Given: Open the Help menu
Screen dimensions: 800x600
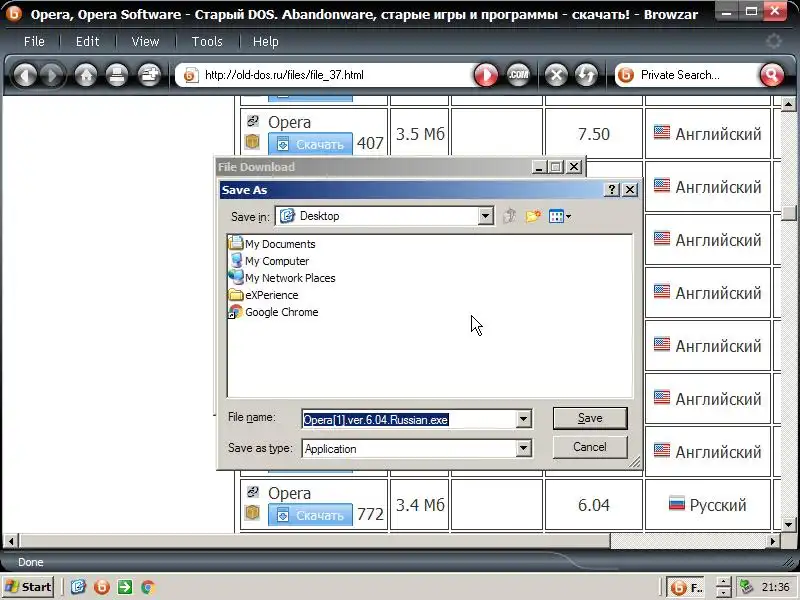Looking at the screenshot, I should [x=266, y=41].
